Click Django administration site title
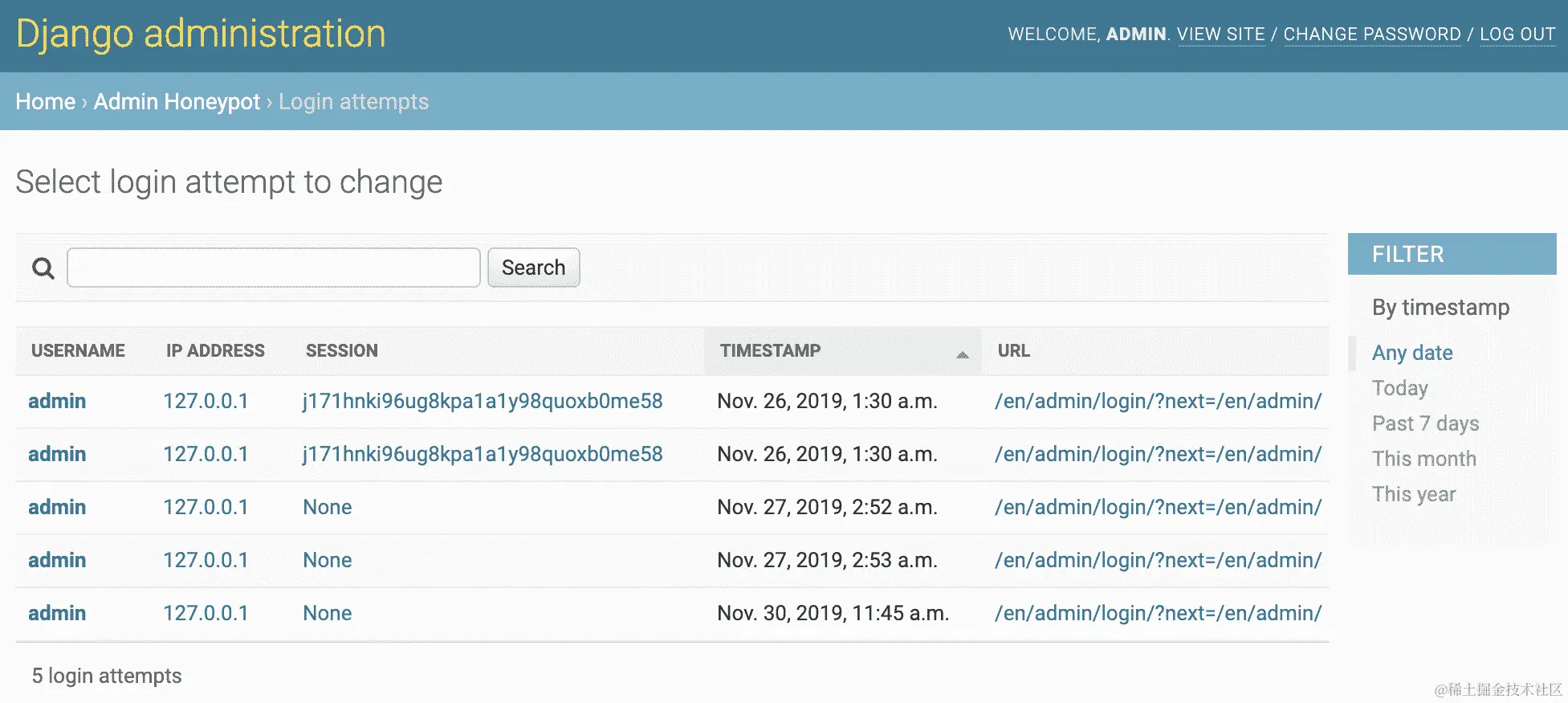This screenshot has height=703, width=1568. click(x=201, y=34)
